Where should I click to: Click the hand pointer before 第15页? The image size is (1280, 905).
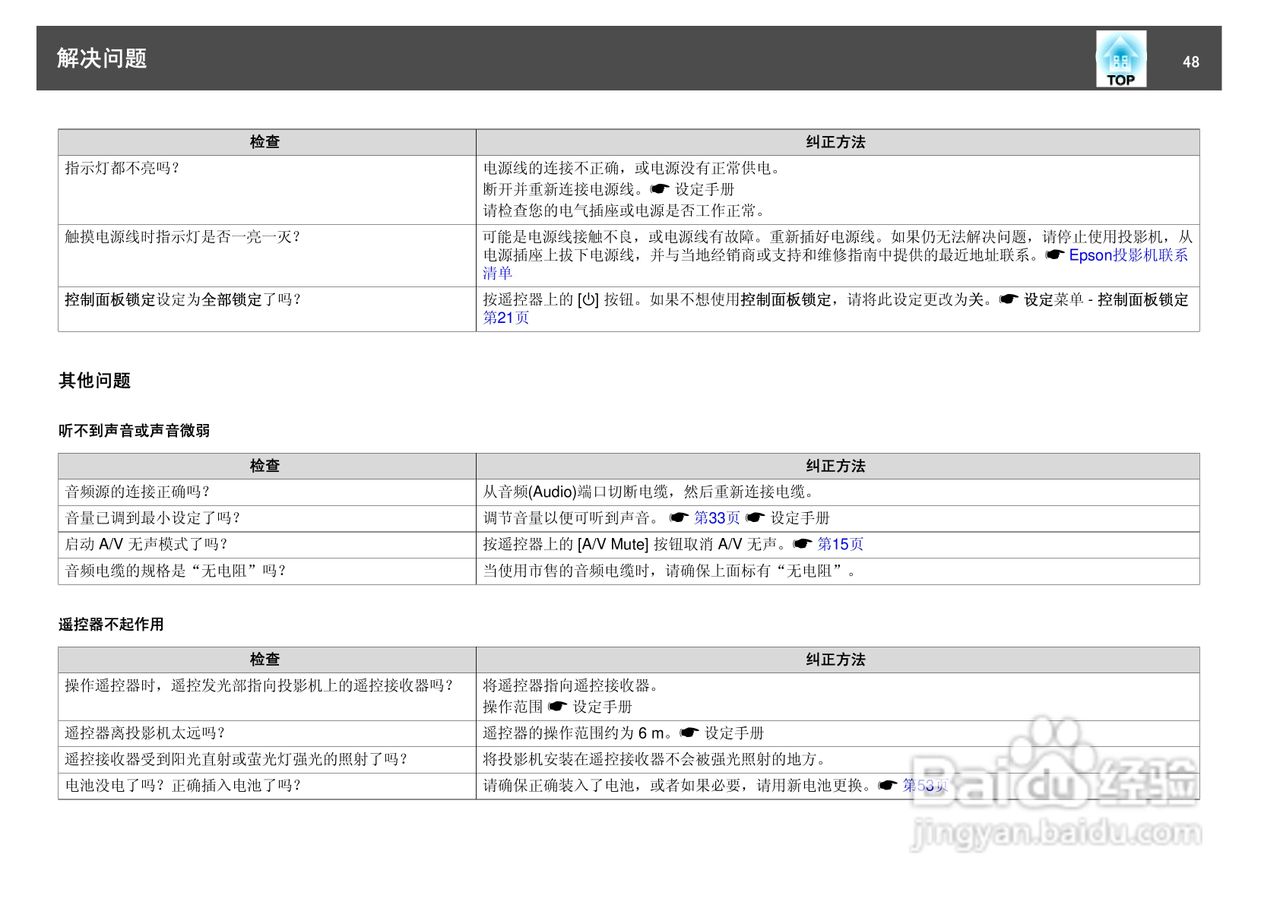tap(803, 544)
